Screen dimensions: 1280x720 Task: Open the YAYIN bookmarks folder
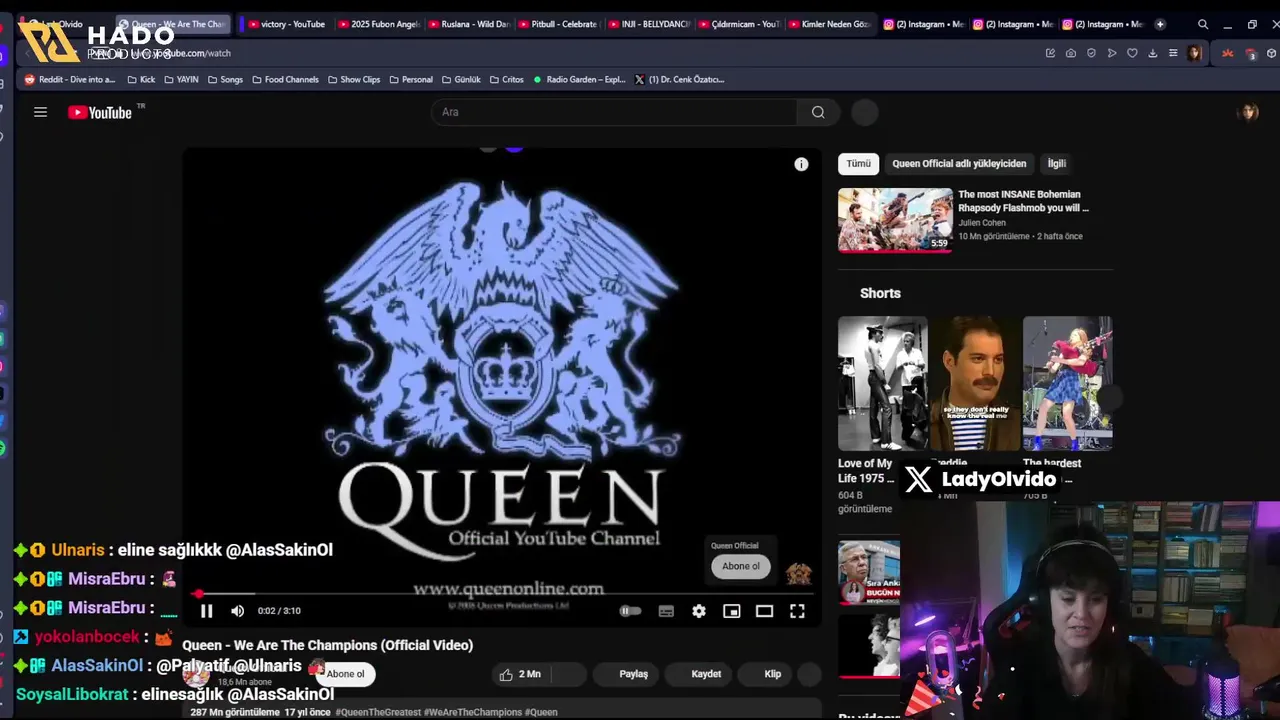(x=181, y=79)
